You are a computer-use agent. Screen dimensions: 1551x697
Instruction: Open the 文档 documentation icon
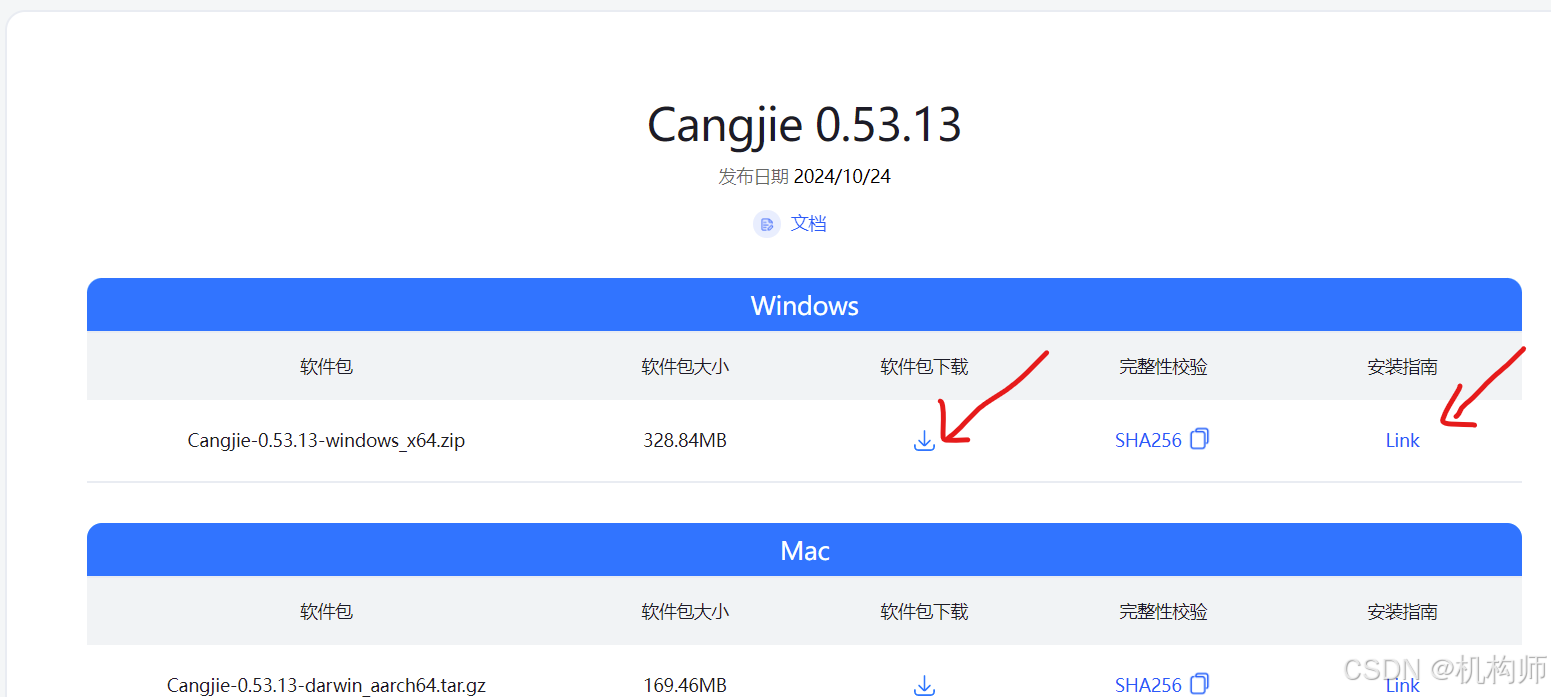[x=767, y=223]
